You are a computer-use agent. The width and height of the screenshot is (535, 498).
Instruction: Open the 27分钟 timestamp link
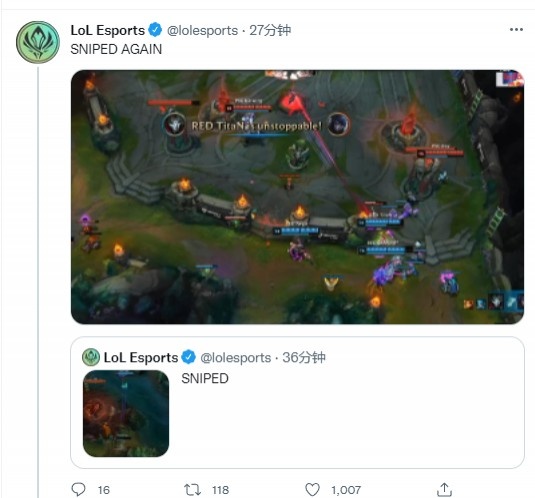click(270, 30)
